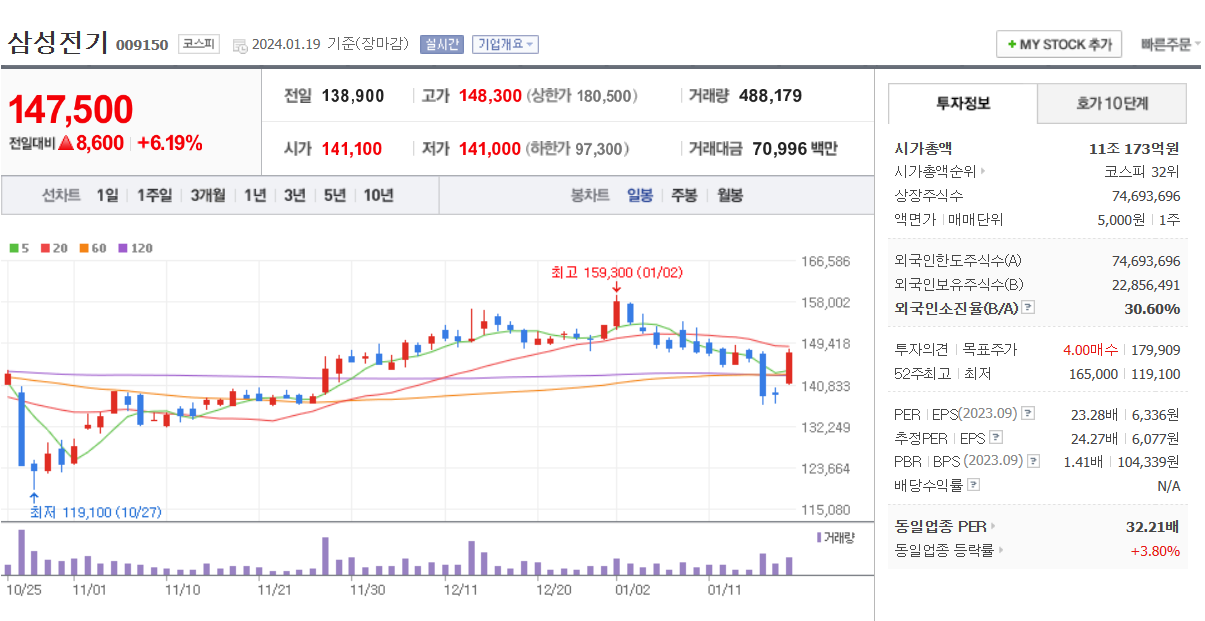The height and width of the screenshot is (621, 1205).
Task: Select the 주봉 candlestick chart
Action: click(x=684, y=195)
